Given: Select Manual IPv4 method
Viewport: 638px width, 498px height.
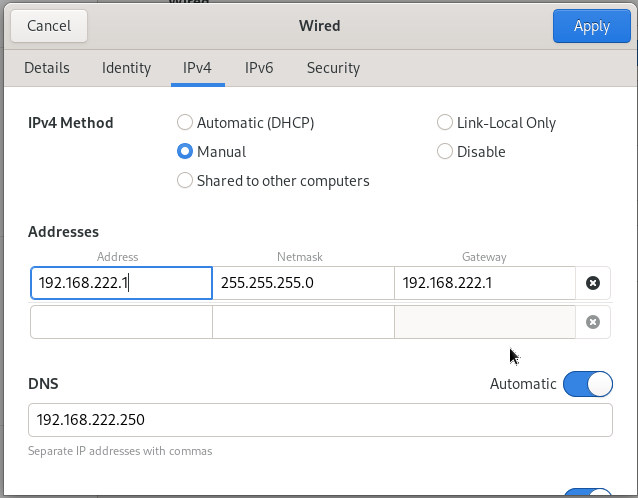Looking at the screenshot, I should 185,152.
